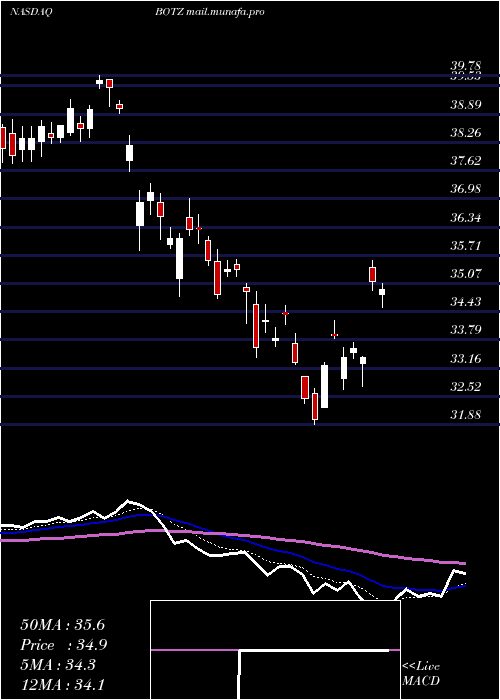
Task: Click the 34.43 price axis label
Action: [466, 302]
